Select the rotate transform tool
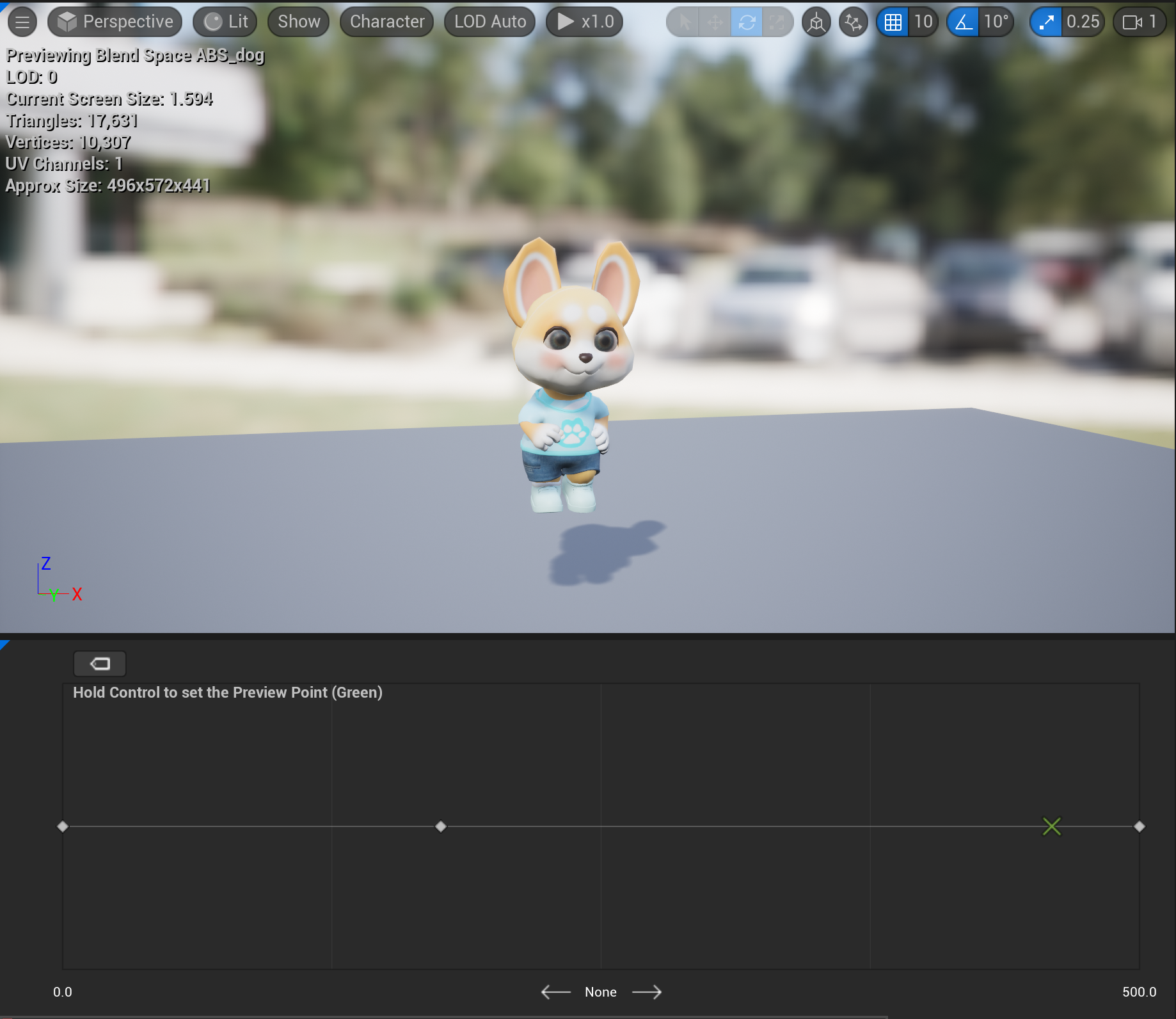1176x1019 pixels. (746, 22)
